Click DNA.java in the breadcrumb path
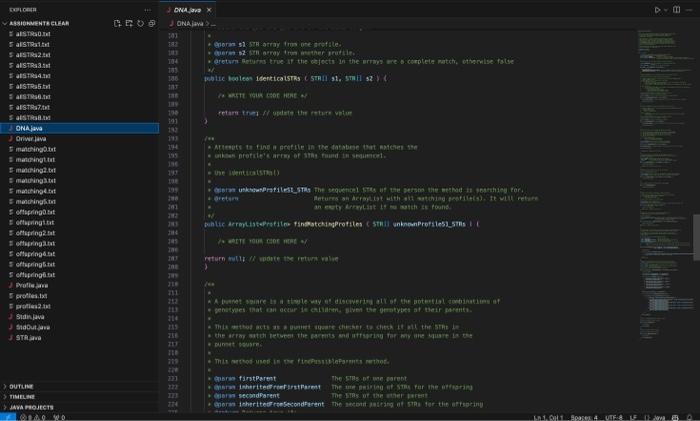This screenshot has width=700, height=421. tap(190, 24)
